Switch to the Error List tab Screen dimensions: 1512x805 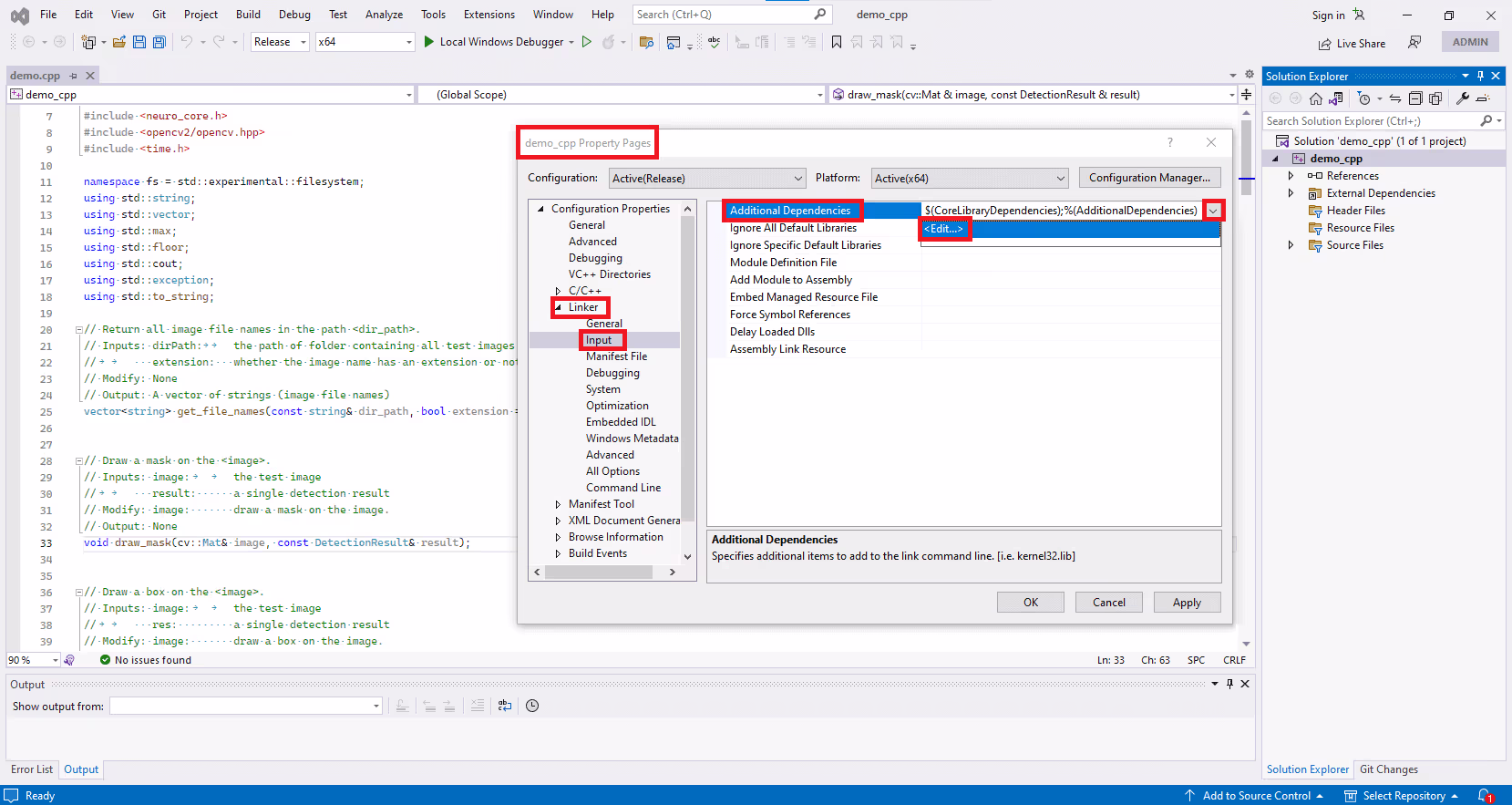[32, 769]
